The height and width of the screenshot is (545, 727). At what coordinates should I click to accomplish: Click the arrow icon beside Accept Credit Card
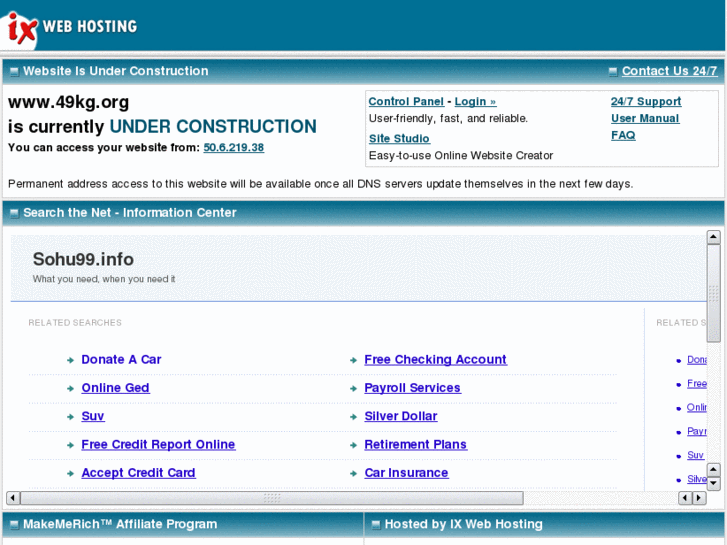coord(70,474)
